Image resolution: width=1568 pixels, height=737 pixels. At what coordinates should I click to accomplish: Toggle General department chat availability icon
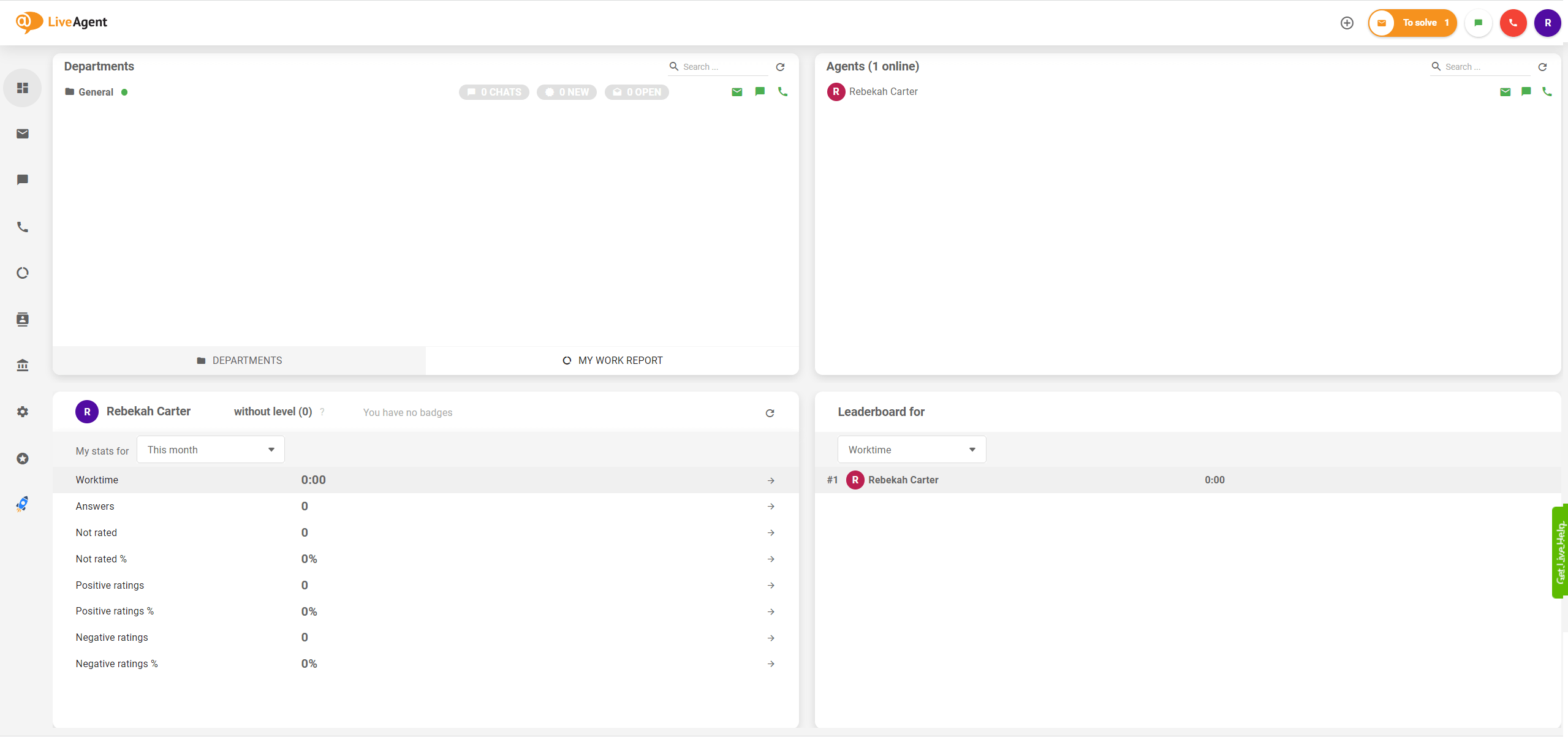point(760,91)
